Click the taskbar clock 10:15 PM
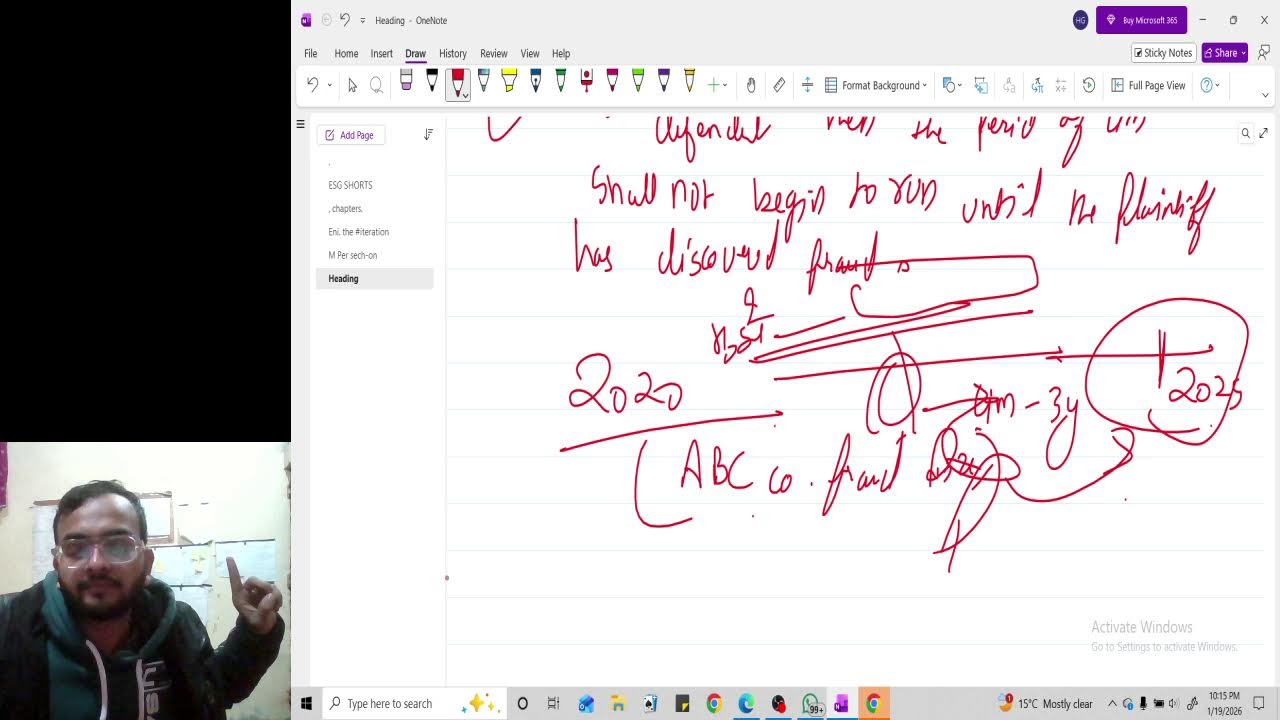 [x=1224, y=704]
